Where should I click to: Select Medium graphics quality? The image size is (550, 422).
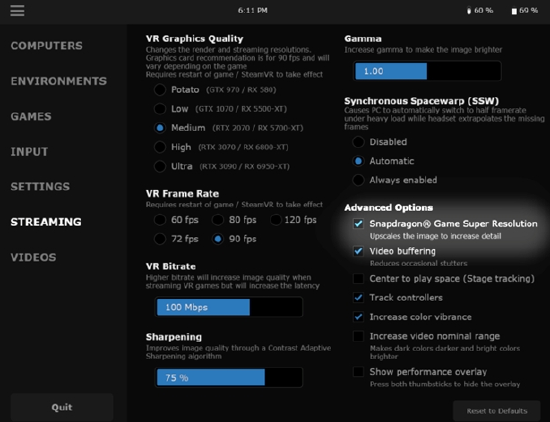pos(160,128)
